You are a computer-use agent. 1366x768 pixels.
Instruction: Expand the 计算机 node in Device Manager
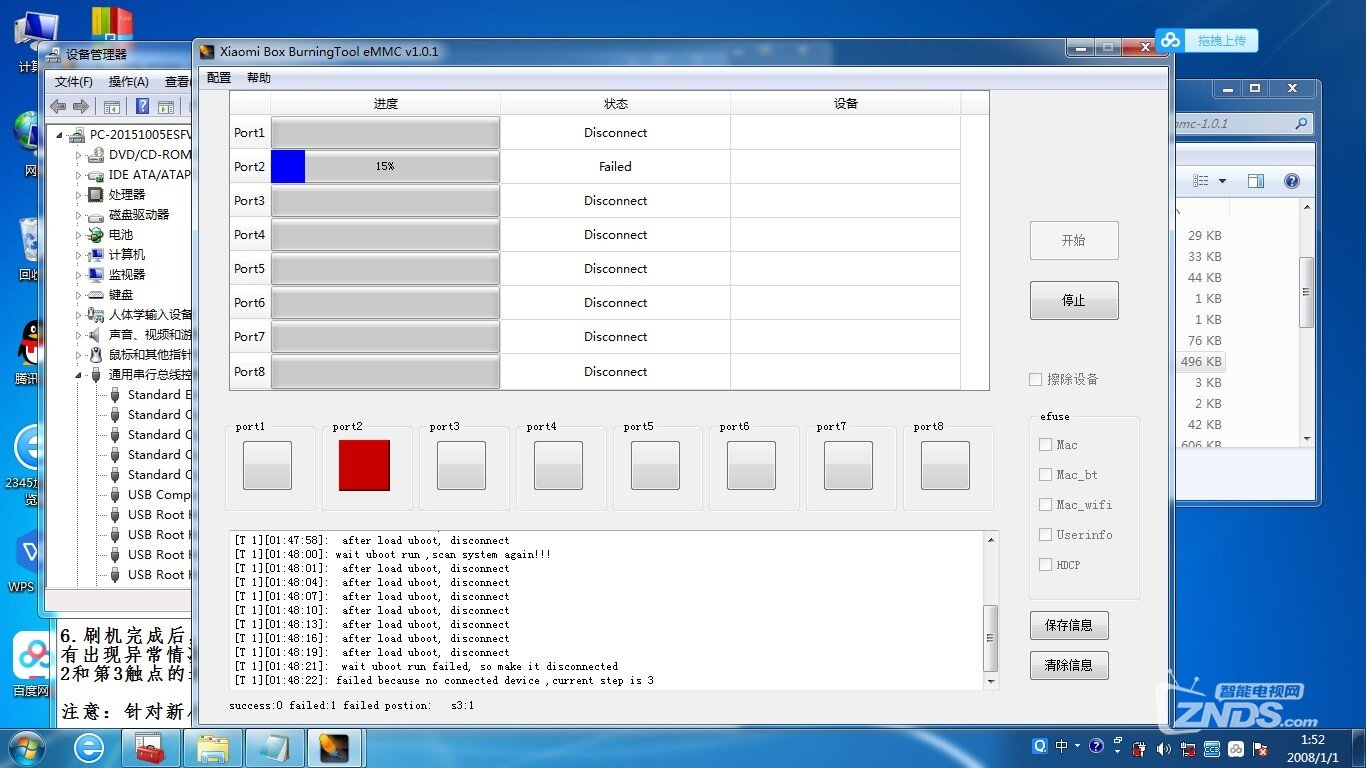coord(78,255)
